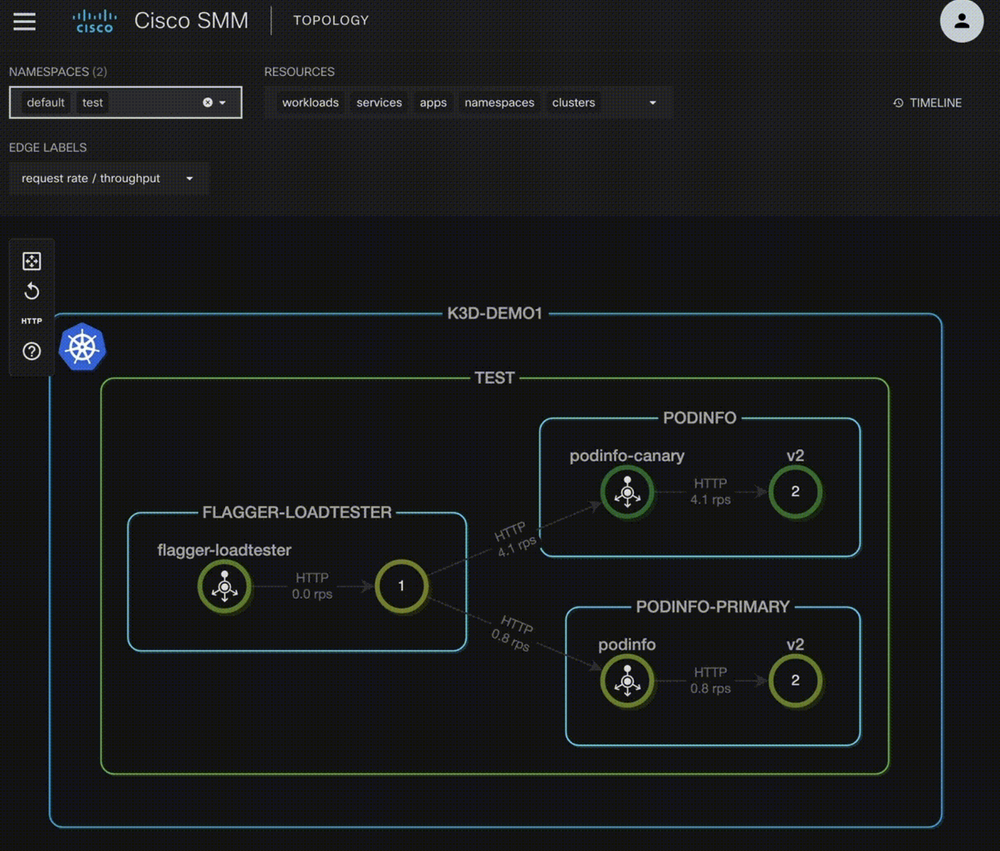Select the test namespace chip

[x=92, y=102]
